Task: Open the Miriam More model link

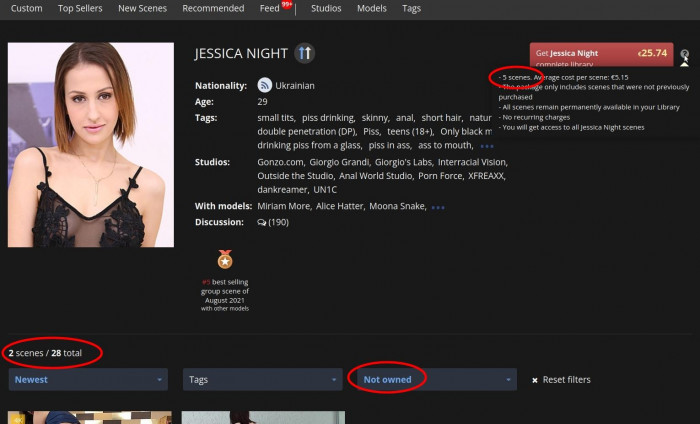Action: (x=285, y=206)
